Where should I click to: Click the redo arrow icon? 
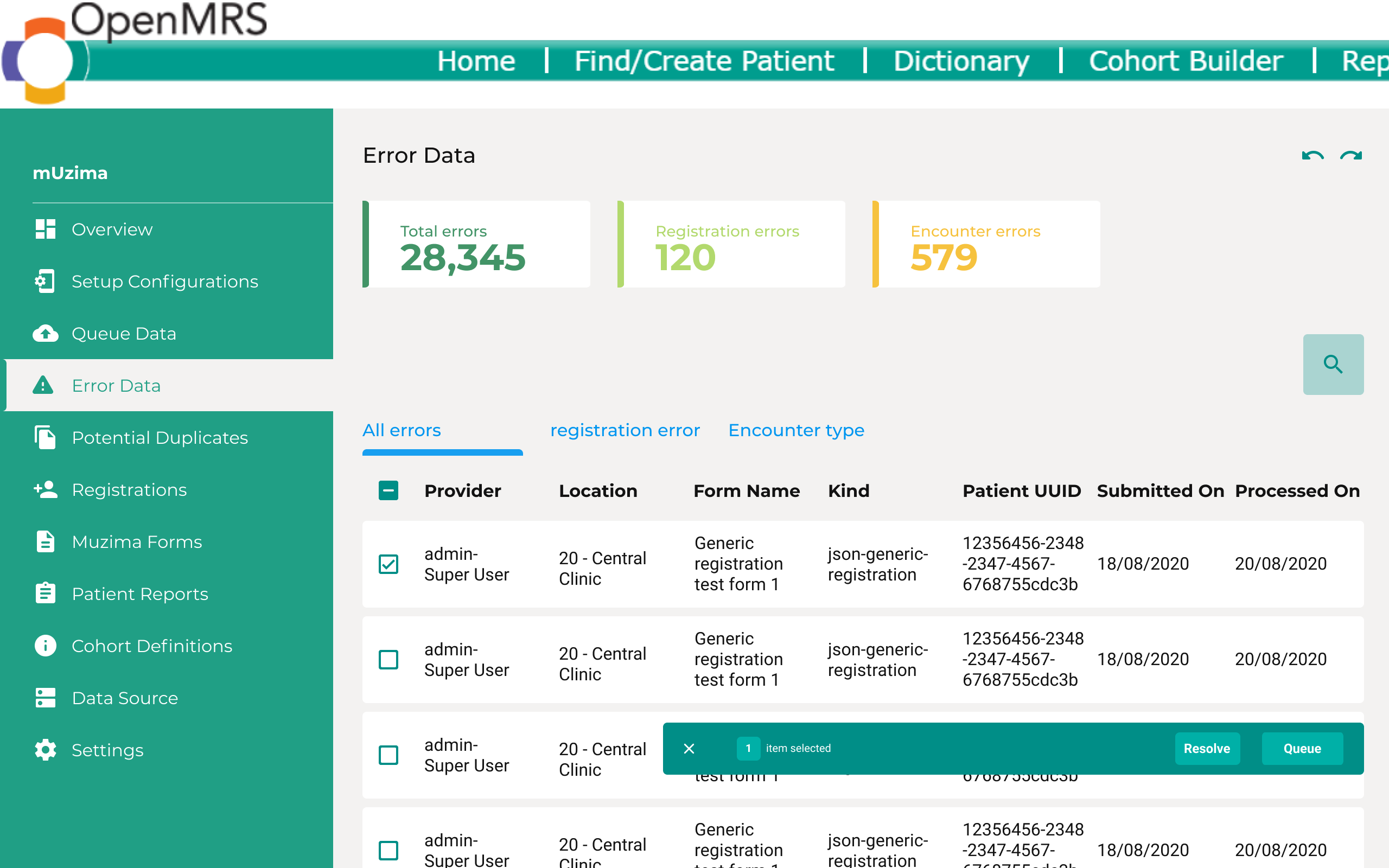coord(1351,156)
